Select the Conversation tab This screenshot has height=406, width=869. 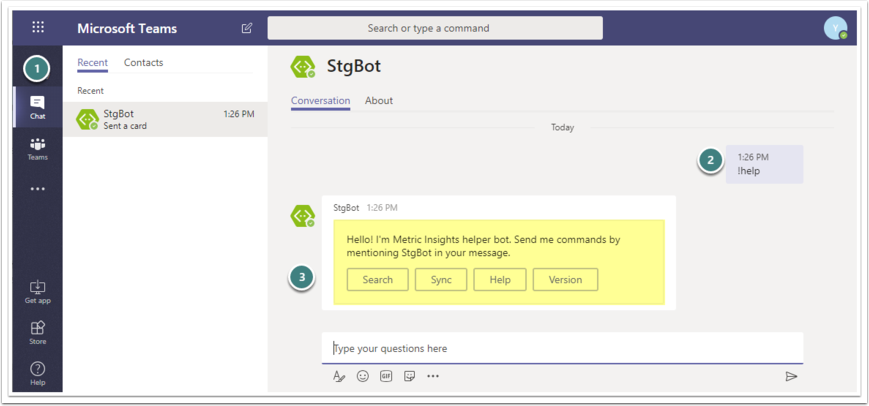[x=320, y=101]
